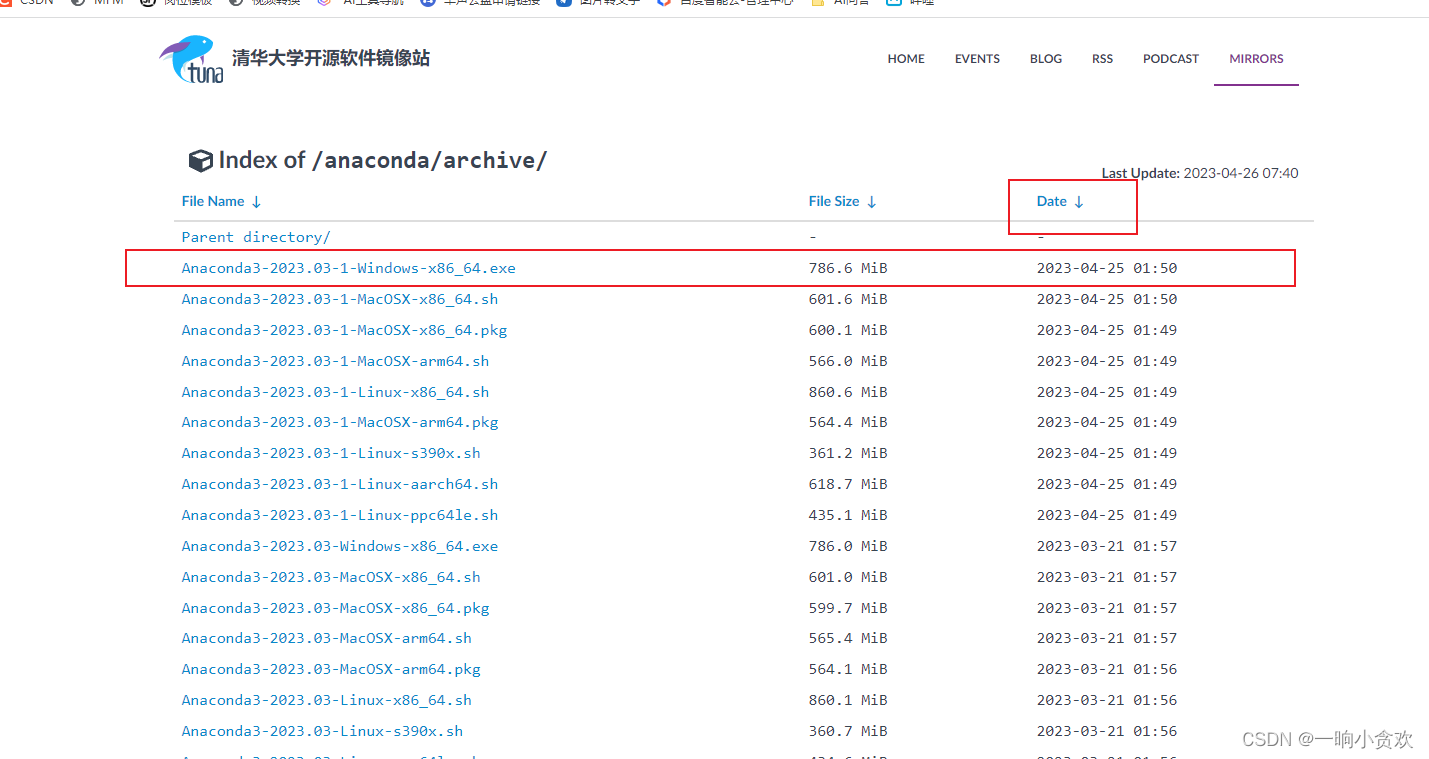Download Anaconda3-2023.03-Linux-s390x.sh
Image resolution: width=1429 pixels, height=759 pixels.
(322, 731)
